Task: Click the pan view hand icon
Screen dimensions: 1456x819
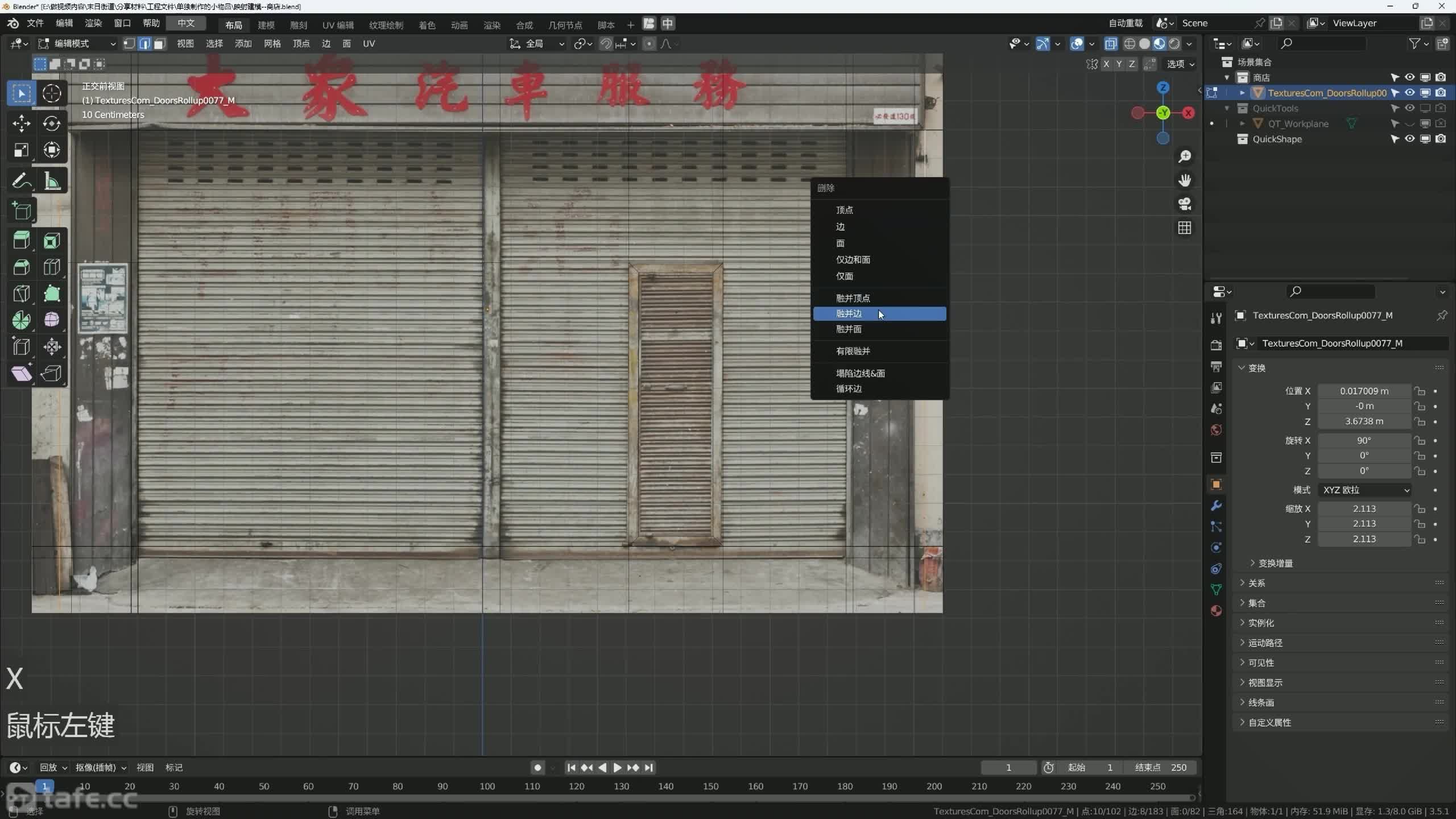Action: pyautogui.click(x=1185, y=180)
